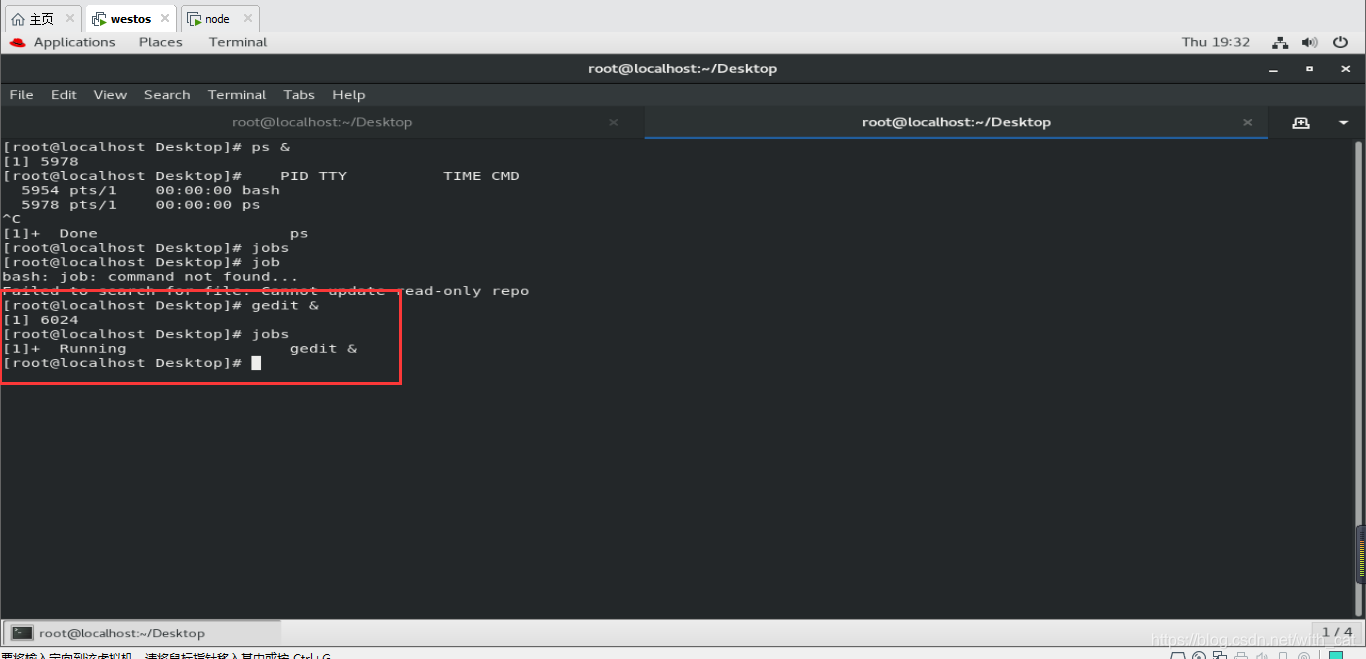Click the taskbar root@localhost:~/Desktop window button
Image resolution: width=1366 pixels, height=659 pixels.
click(143, 633)
